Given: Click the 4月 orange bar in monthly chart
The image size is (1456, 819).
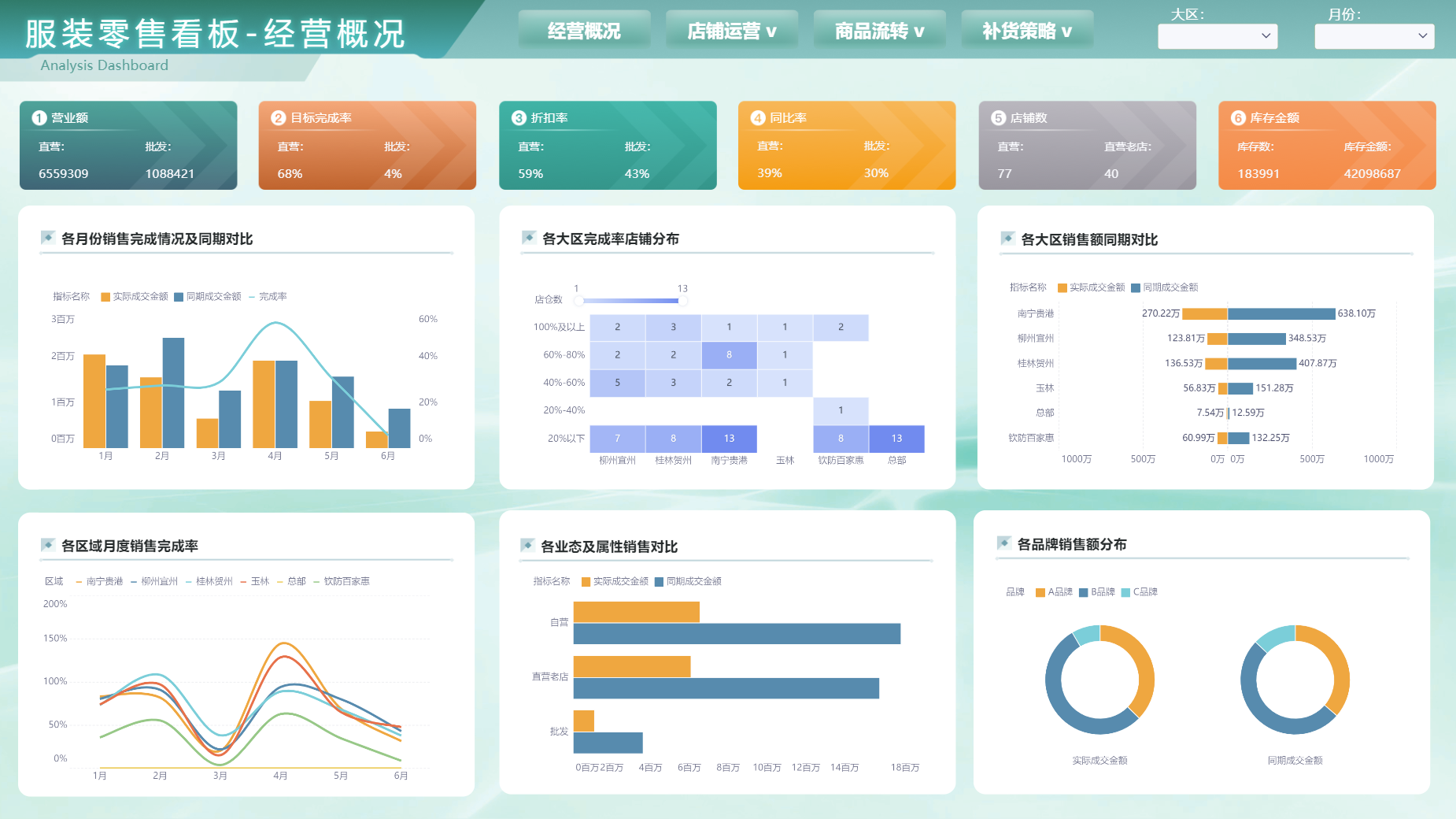Looking at the screenshot, I should click(x=264, y=404).
